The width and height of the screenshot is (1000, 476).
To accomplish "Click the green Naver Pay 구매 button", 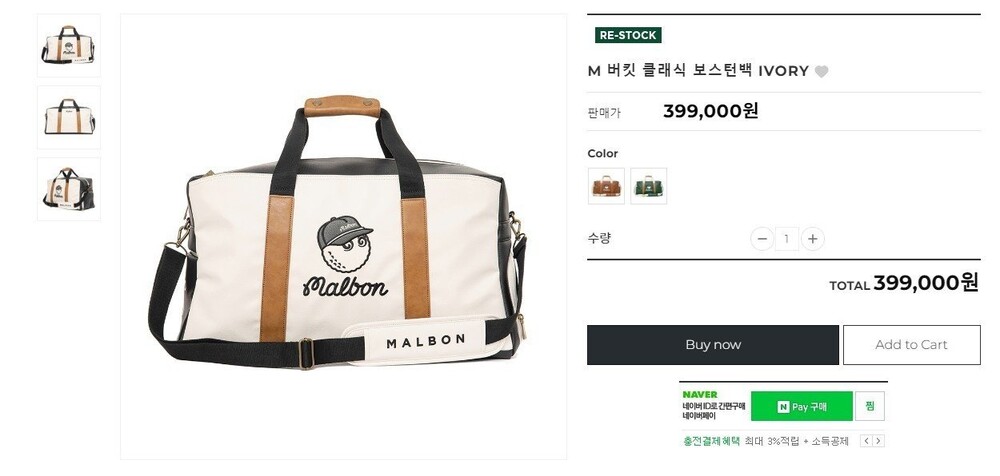I will click(802, 406).
